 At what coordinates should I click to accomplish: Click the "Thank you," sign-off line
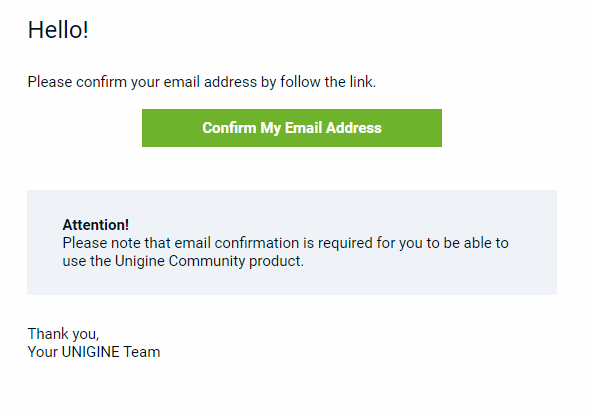(x=63, y=334)
